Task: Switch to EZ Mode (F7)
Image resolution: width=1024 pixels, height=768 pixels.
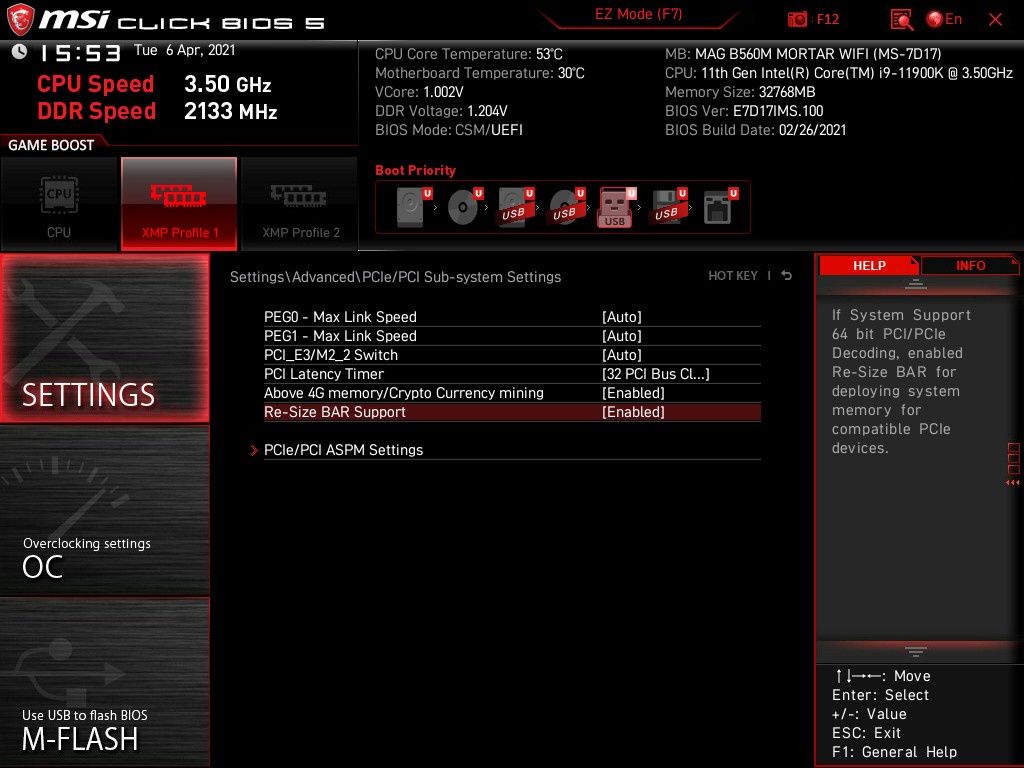Action: [x=638, y=14]
